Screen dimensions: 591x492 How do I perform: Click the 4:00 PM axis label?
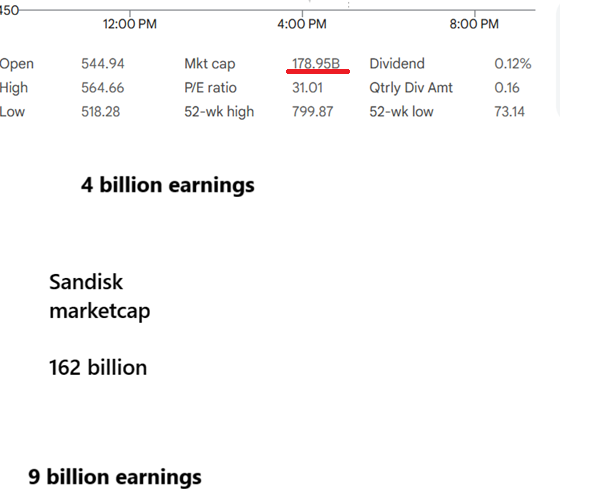(x=302, y=24)
